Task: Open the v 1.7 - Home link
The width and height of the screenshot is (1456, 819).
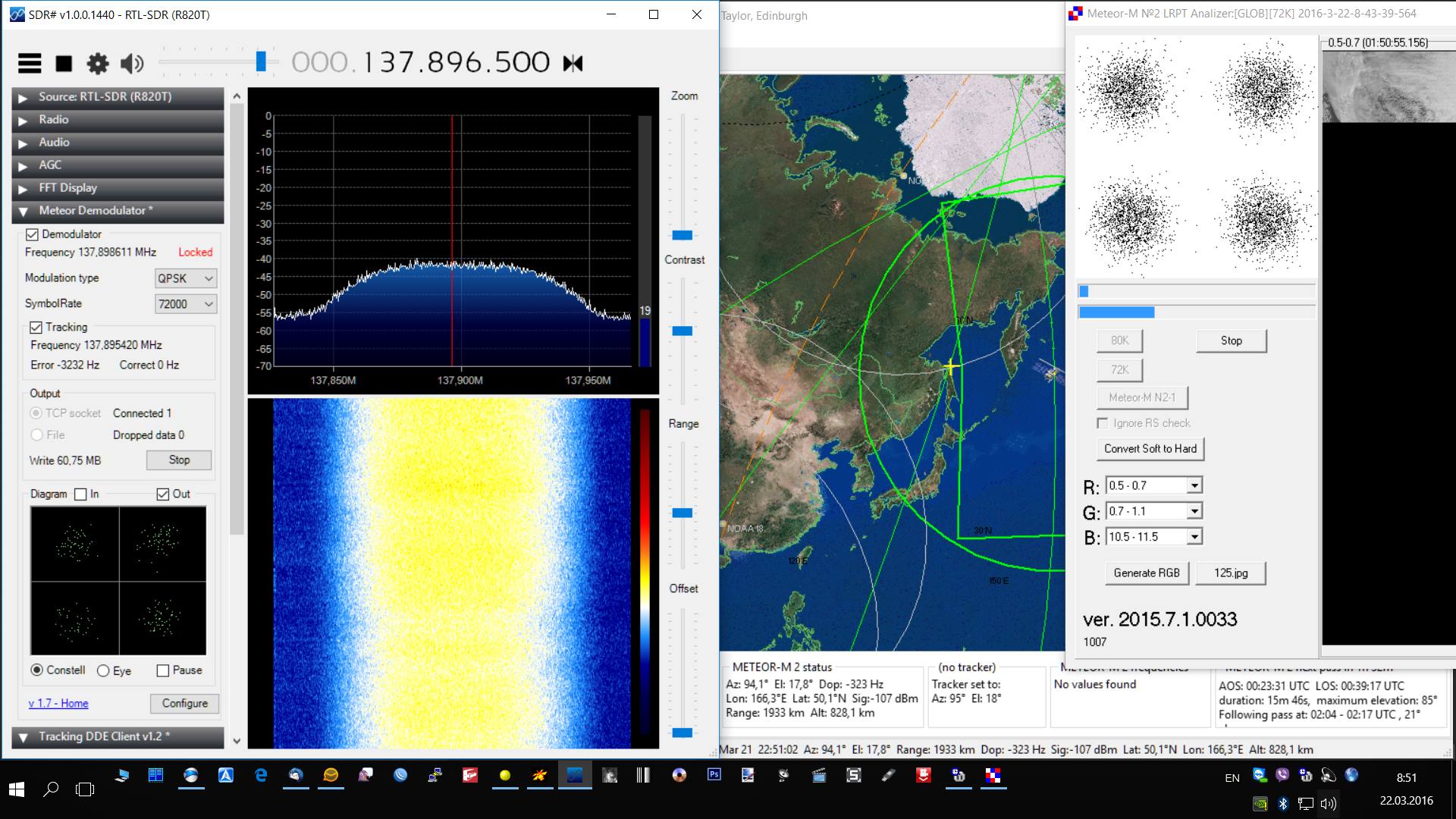Action: click(x=58, y=704)
